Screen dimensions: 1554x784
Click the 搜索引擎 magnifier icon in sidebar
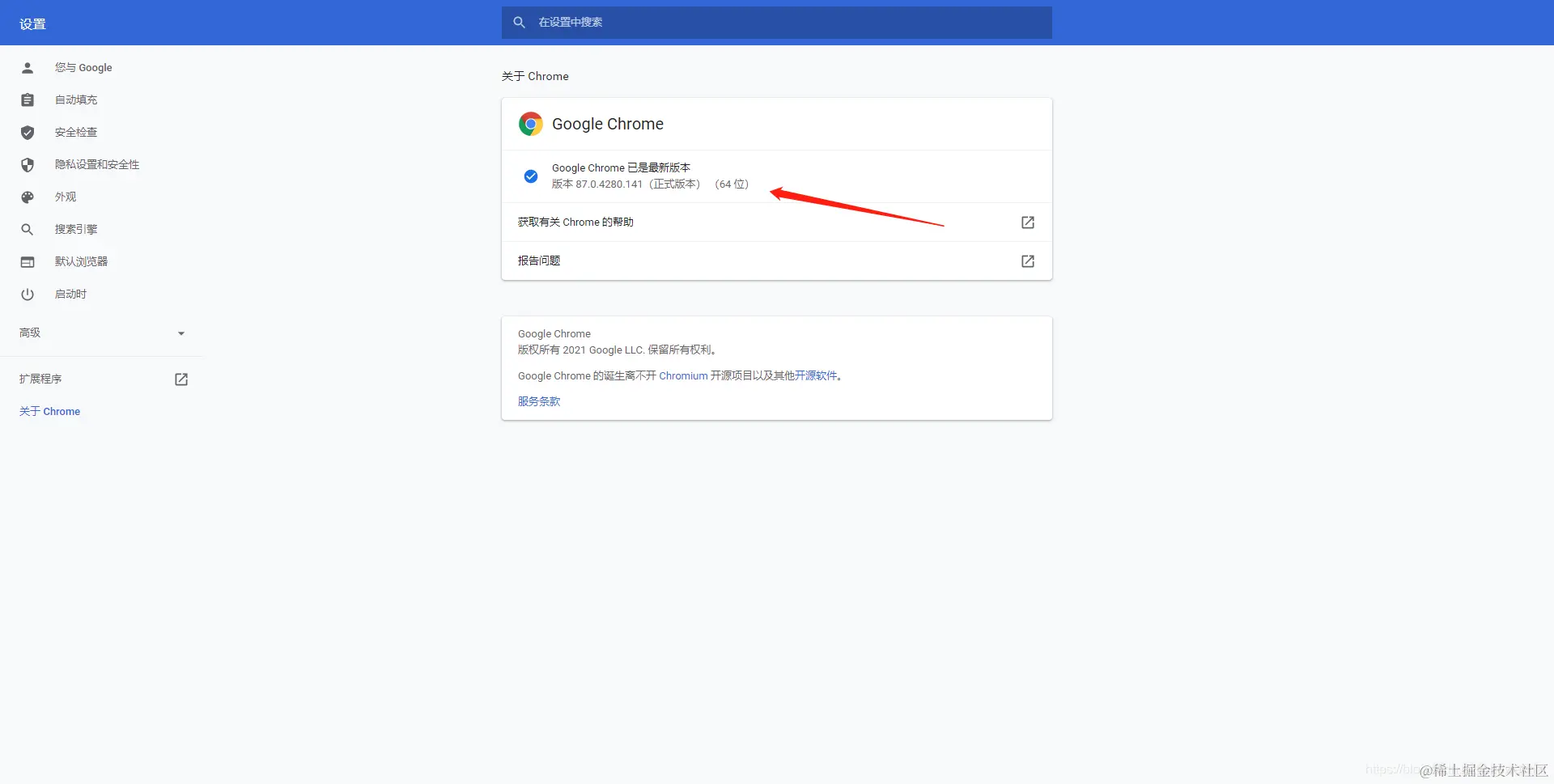click(27, 229)
